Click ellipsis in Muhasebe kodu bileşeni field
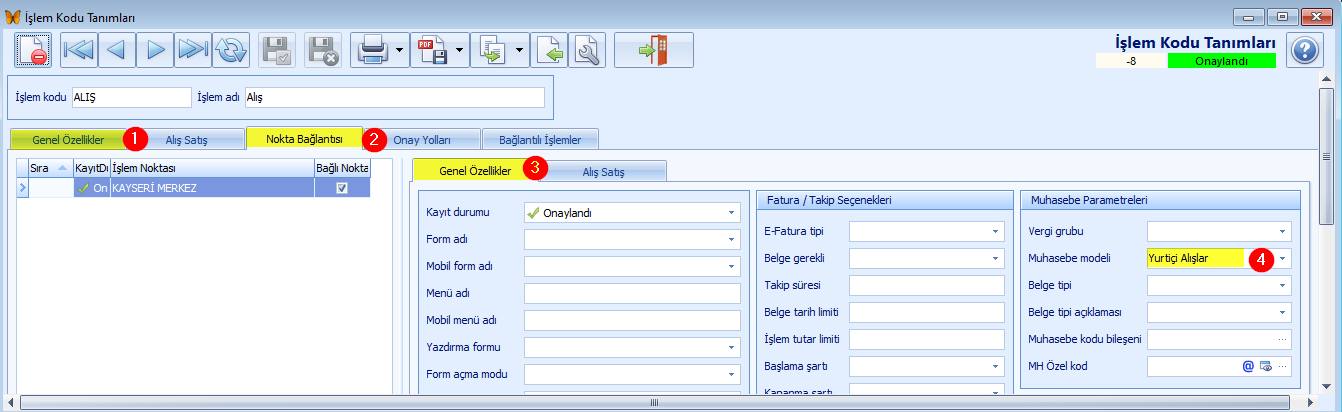Image resolution: width=1342 pixels, height=412 pixels. [1283, 339]
